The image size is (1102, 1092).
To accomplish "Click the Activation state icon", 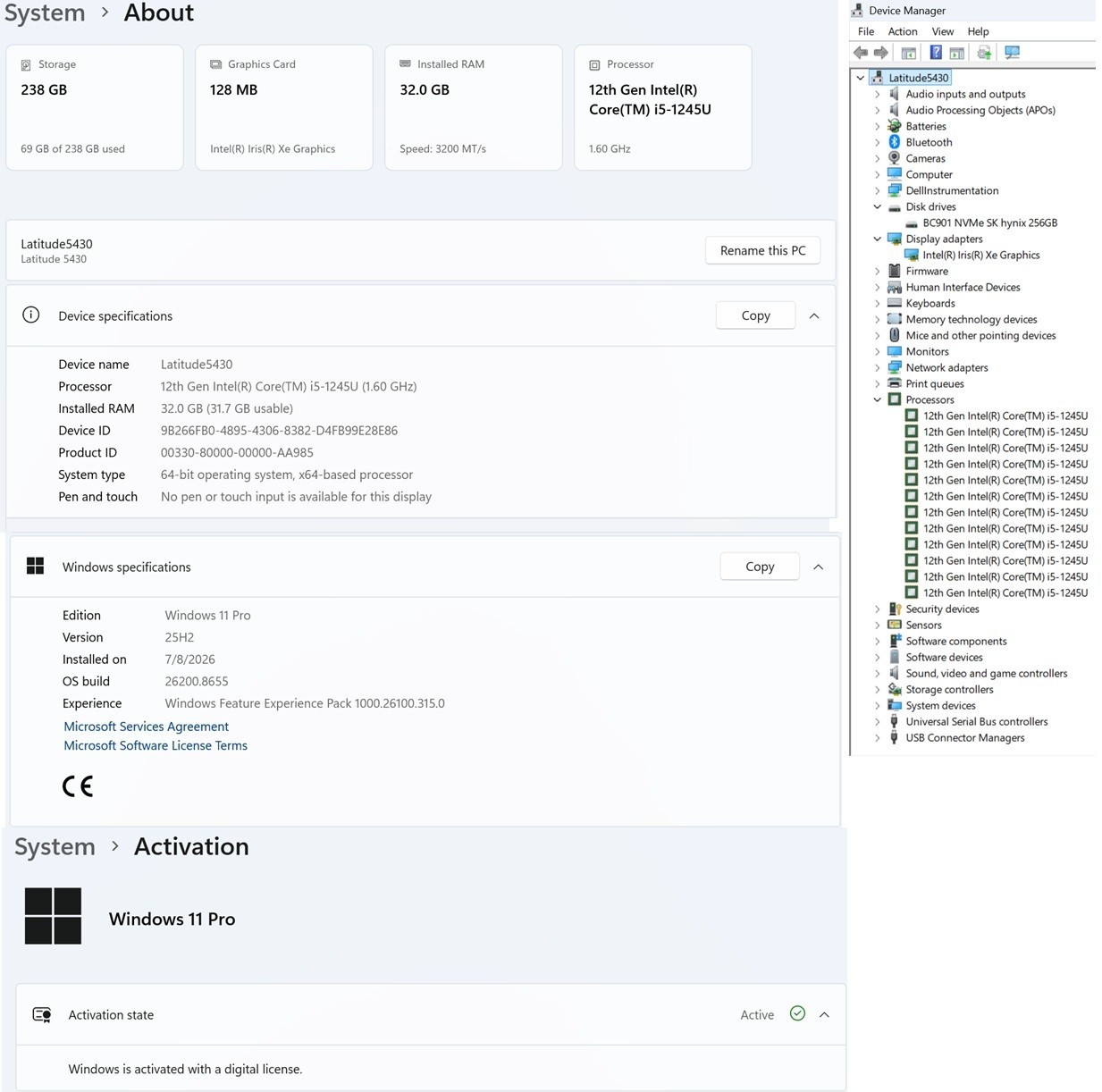I will click(x=42, y=1014).
